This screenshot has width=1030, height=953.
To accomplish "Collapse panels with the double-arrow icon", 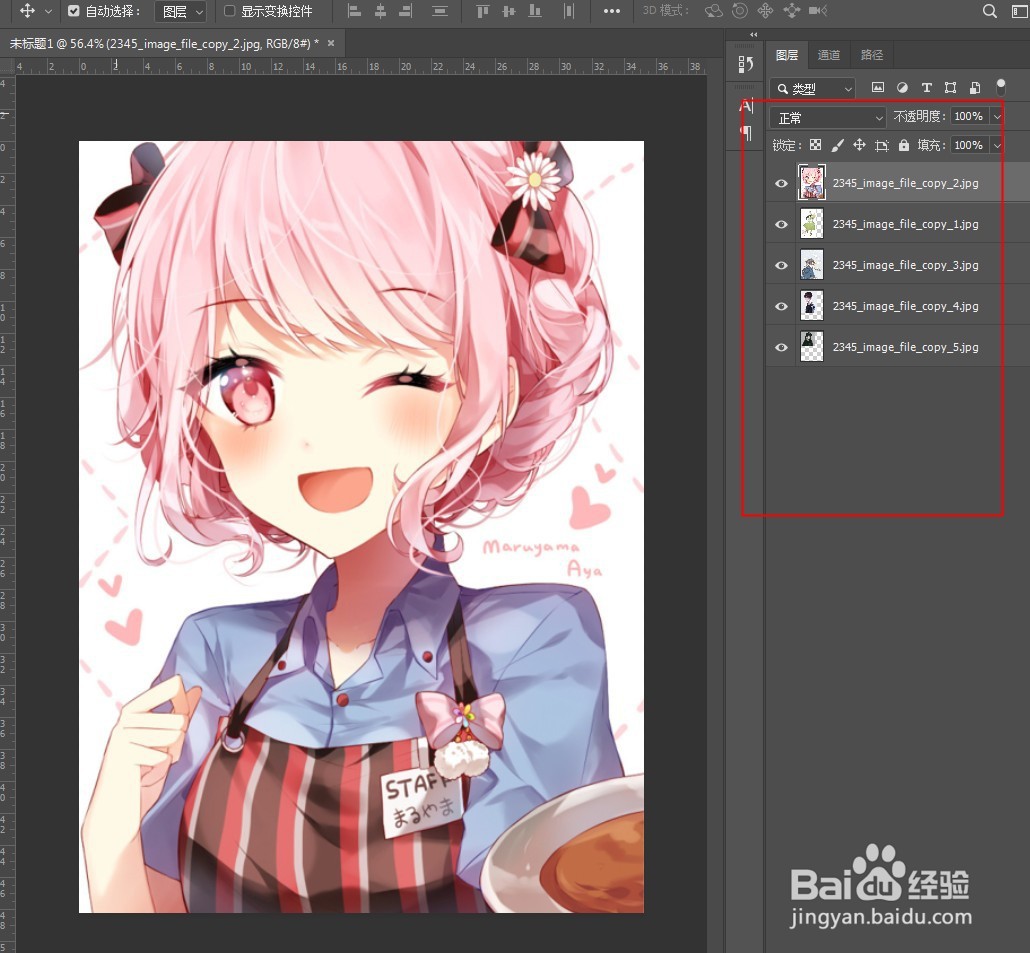I will pos(753,34).
